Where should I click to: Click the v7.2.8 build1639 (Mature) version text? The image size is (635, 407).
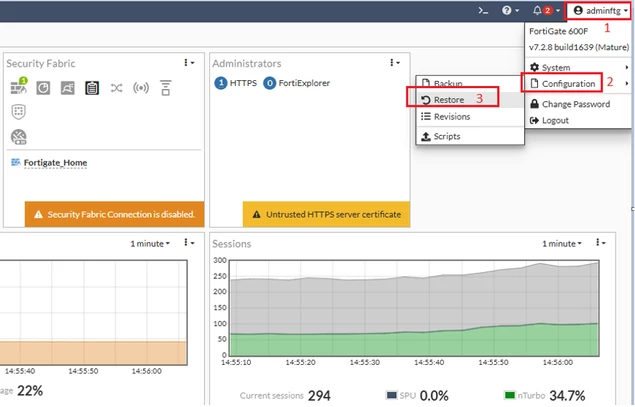pyautogui.click(x=579, y=47)
